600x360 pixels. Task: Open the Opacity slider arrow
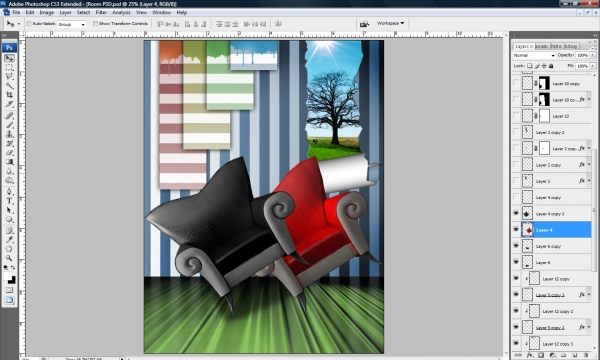click(x=593, y=55)
